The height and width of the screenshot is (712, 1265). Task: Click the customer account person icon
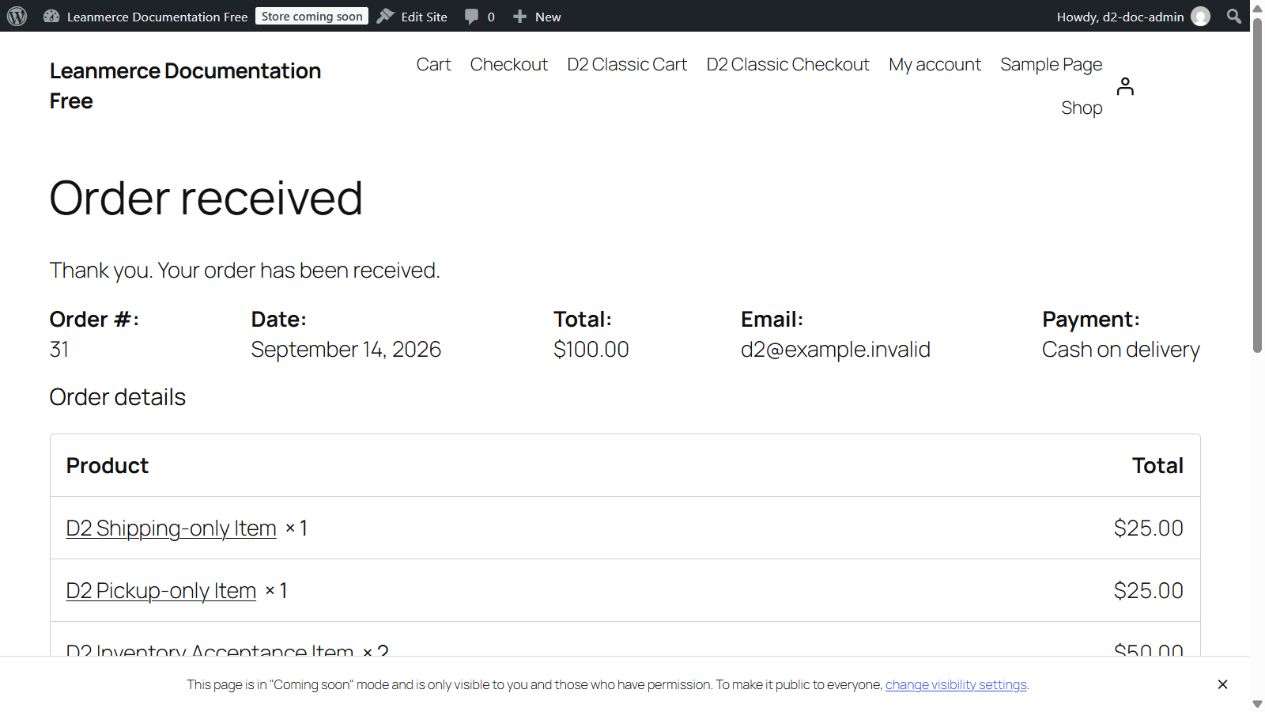click(1125, 87)
